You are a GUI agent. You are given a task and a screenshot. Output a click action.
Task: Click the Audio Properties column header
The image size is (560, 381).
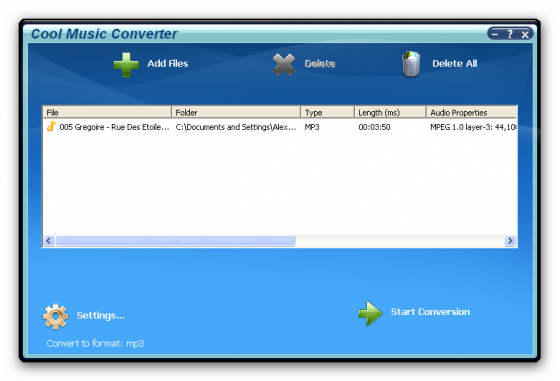click(x=471, y=112)
